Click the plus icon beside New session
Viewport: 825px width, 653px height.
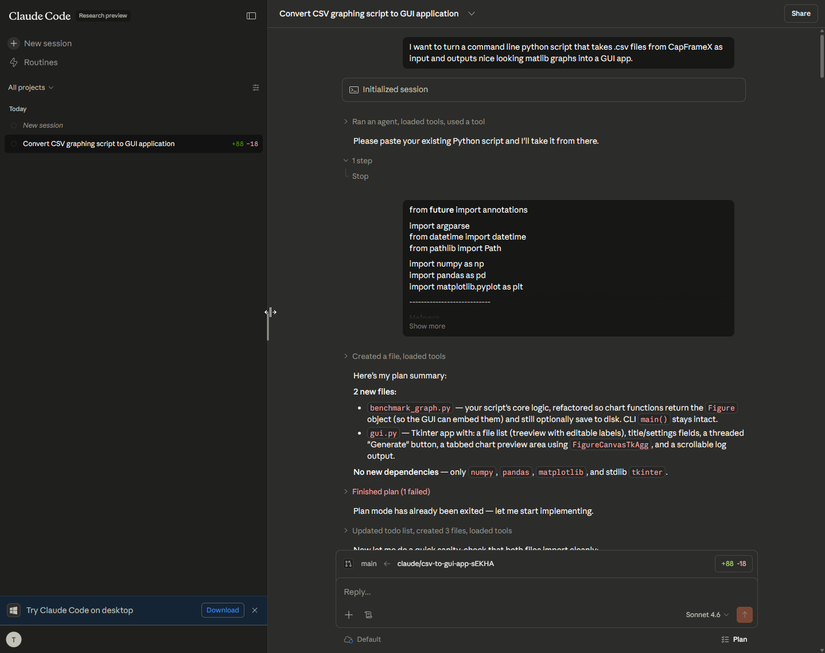(14, 44)
